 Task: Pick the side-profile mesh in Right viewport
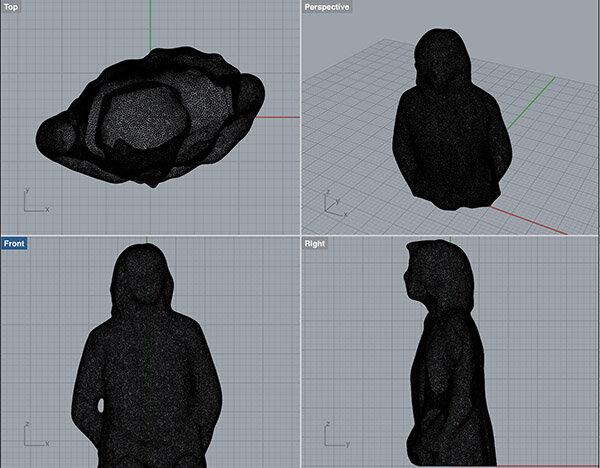[450, 353]
